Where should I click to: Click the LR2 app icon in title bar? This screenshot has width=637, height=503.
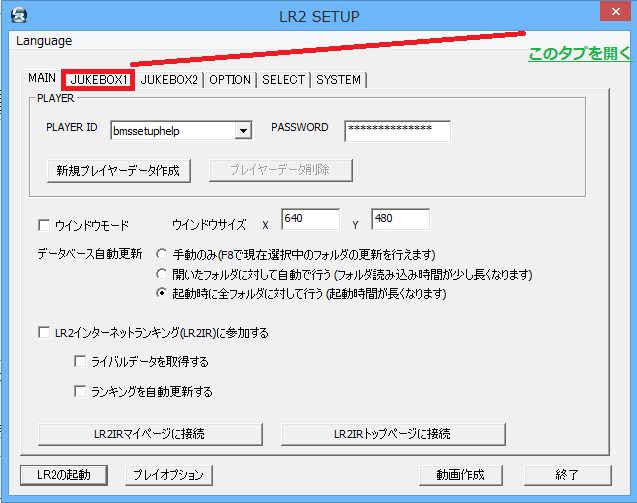pyautogui.click(x=19, y=16)
